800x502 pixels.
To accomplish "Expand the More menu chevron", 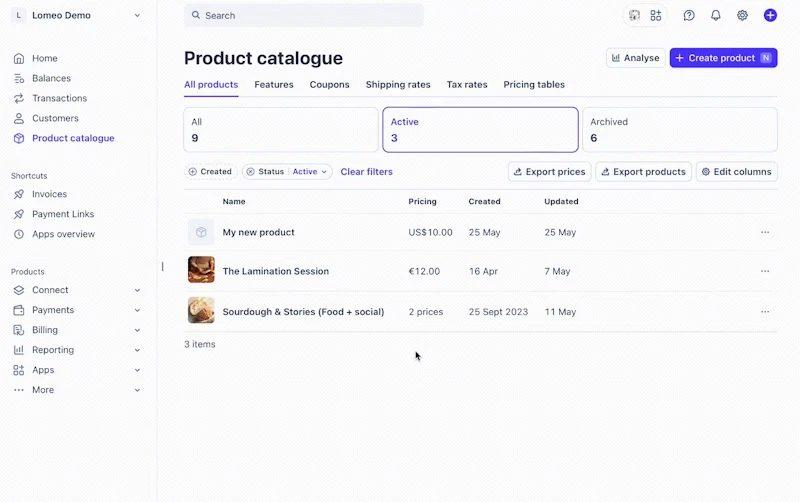I will [137, 390].
